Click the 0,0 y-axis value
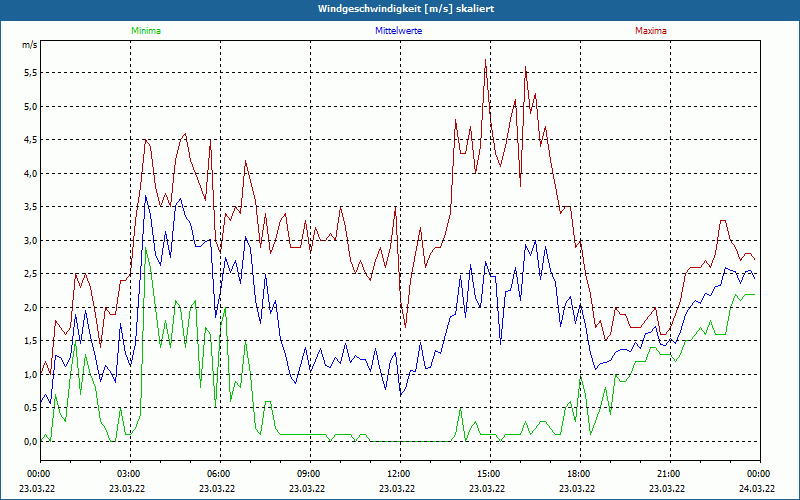This screenshot has width=800, height=500. click(31, 441)
